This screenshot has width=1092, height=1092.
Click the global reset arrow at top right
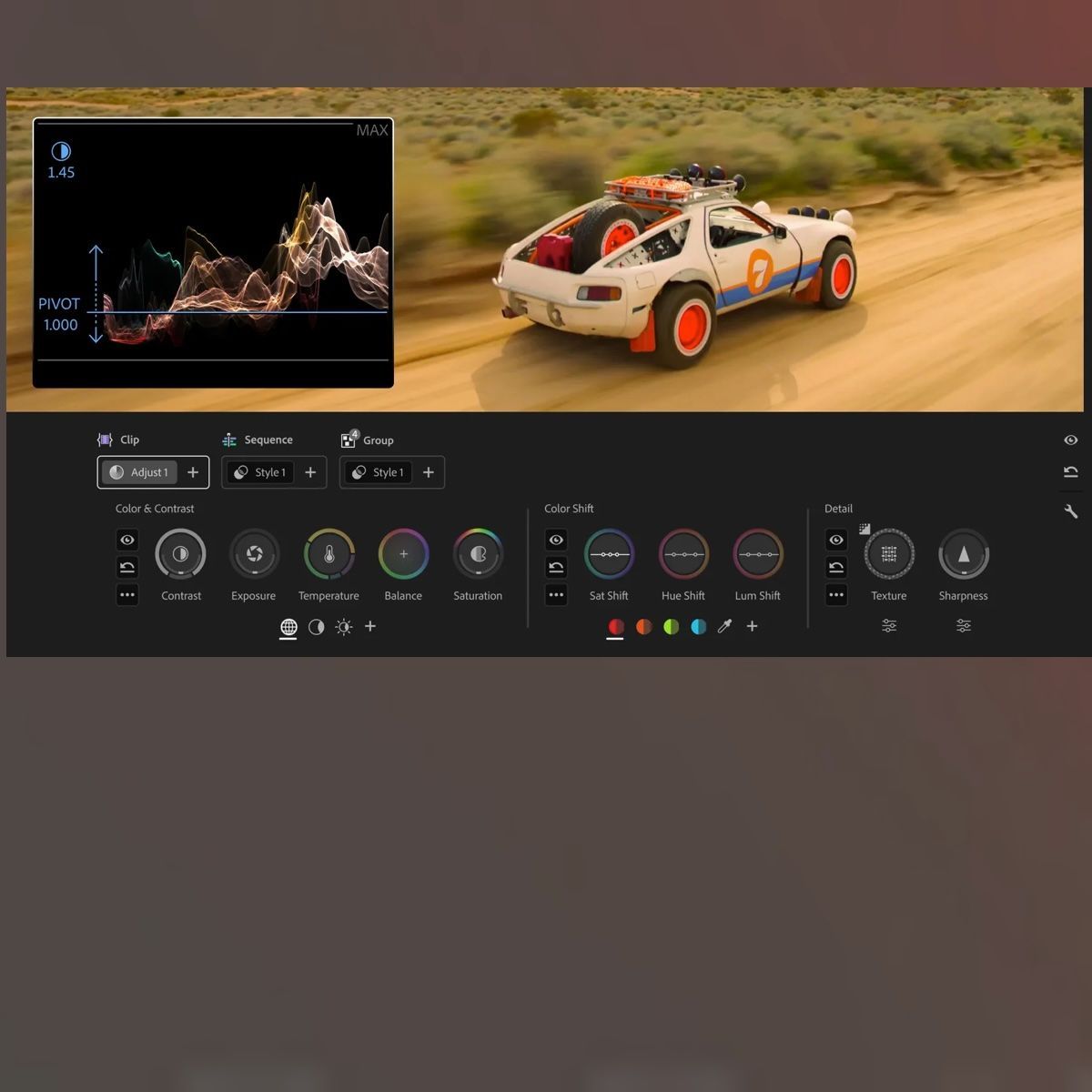[1070, 471]
